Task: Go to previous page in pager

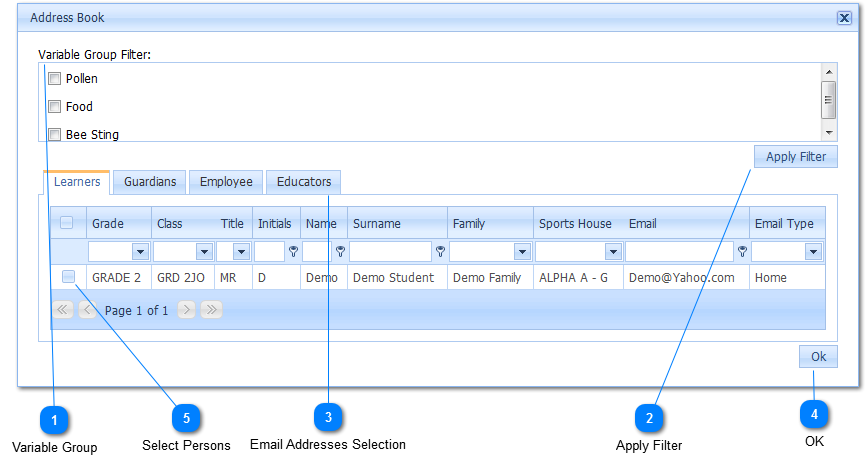Action: [x=87, y=311]
